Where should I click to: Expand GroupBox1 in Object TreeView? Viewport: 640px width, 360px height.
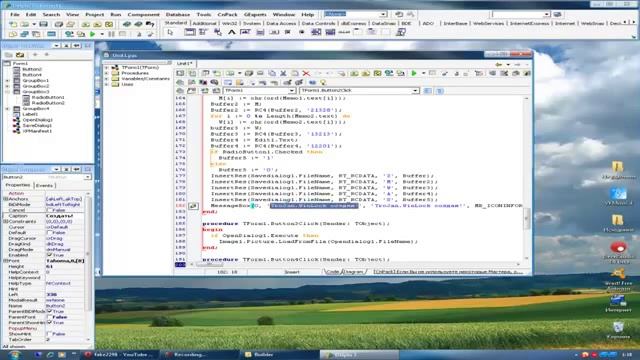tap(7, 81)
